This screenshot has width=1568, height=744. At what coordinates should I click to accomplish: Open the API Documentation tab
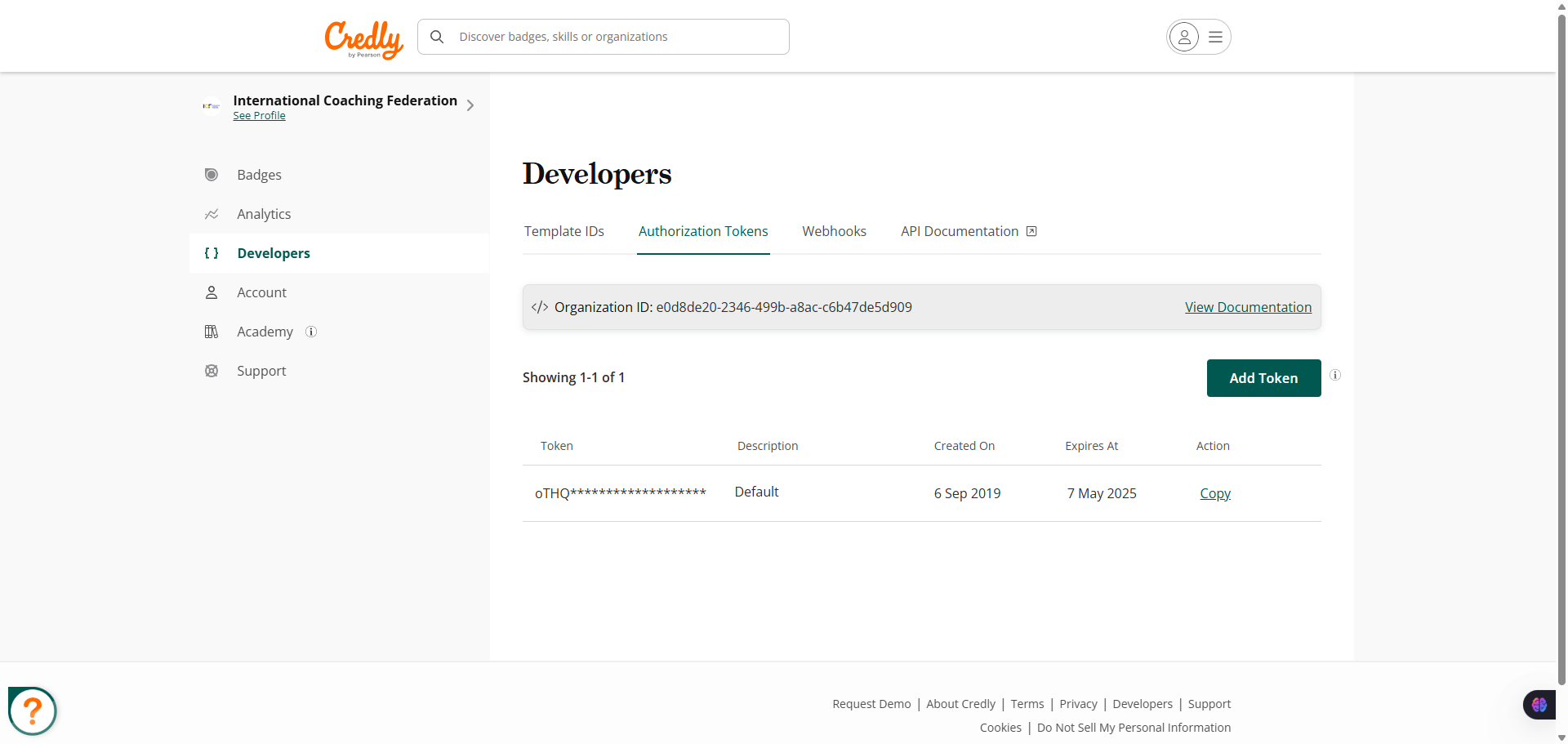pos(969,231)
